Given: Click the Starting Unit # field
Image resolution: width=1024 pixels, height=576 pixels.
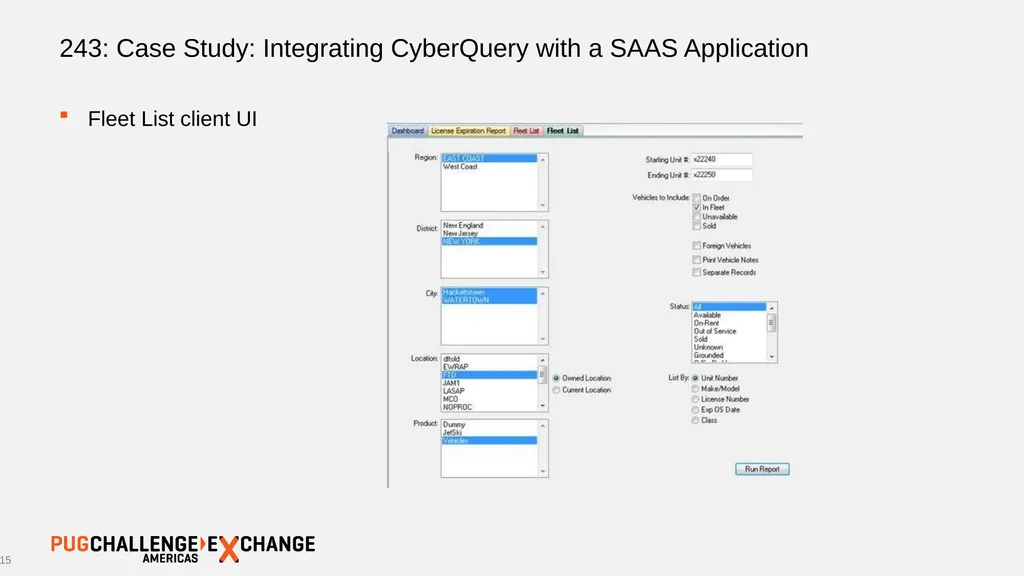Looking at the screenshot, I should tap(722, 159).
